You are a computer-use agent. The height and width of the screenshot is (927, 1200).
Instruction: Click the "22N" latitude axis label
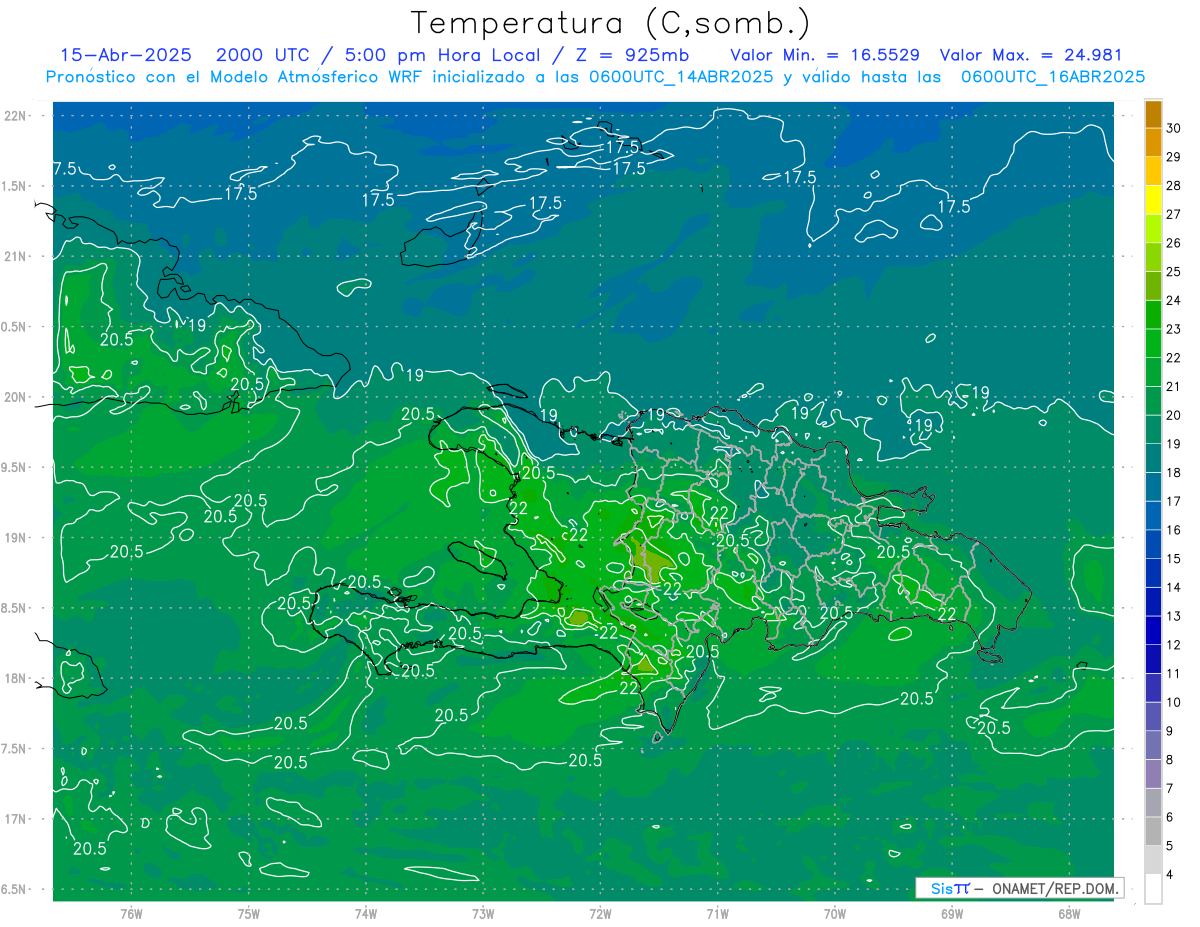pyautogui.click(x=16, y=116)
